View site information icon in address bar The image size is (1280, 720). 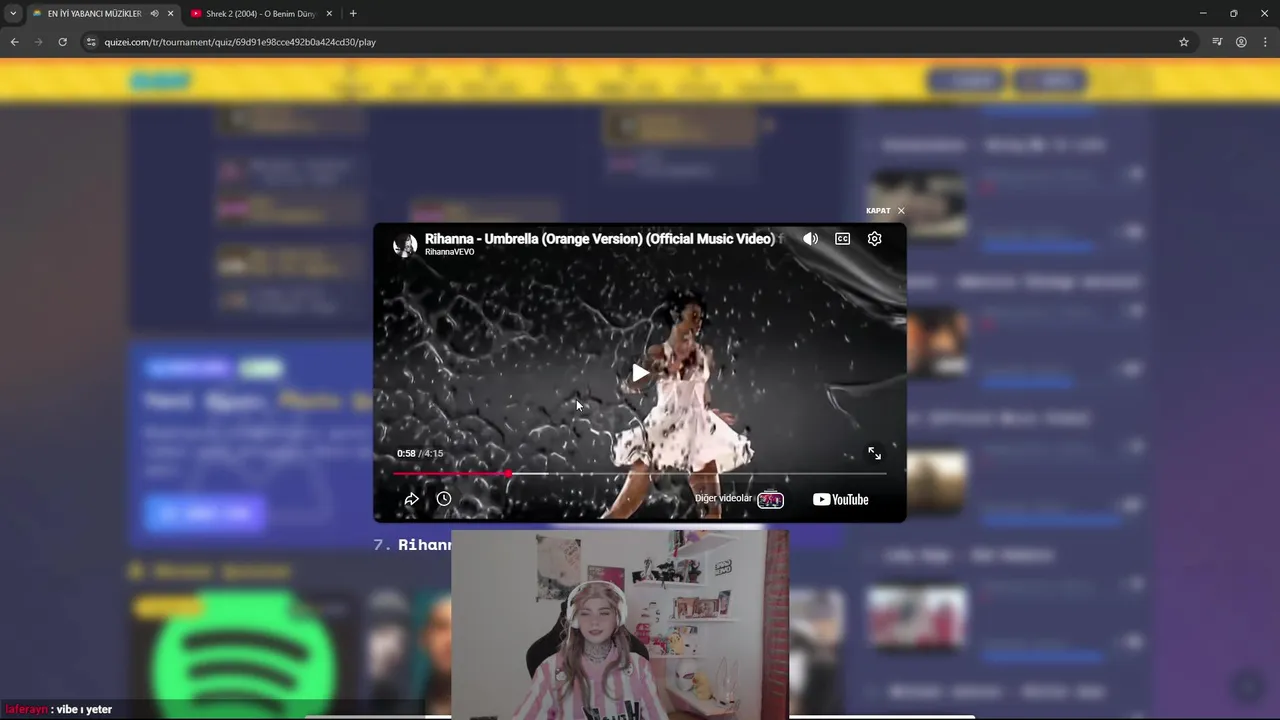(91, 42)
